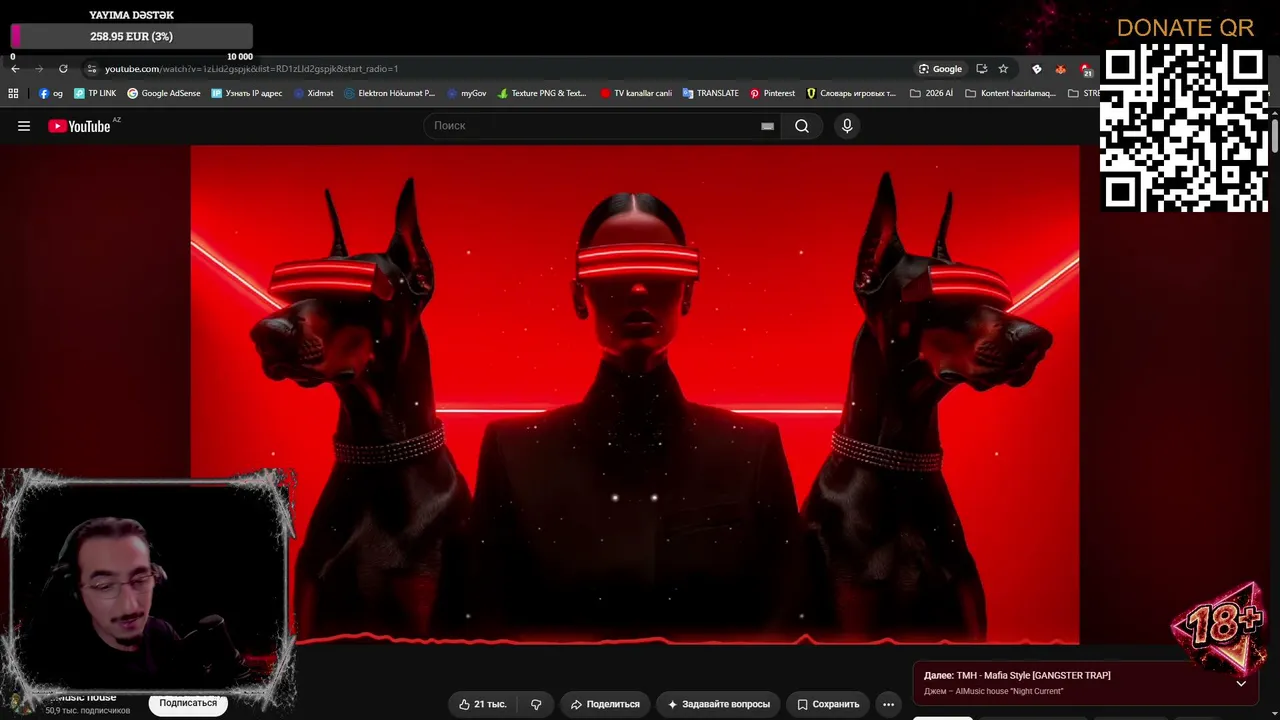Open the Узнать IP адрес bookmark

pos(247,93)
